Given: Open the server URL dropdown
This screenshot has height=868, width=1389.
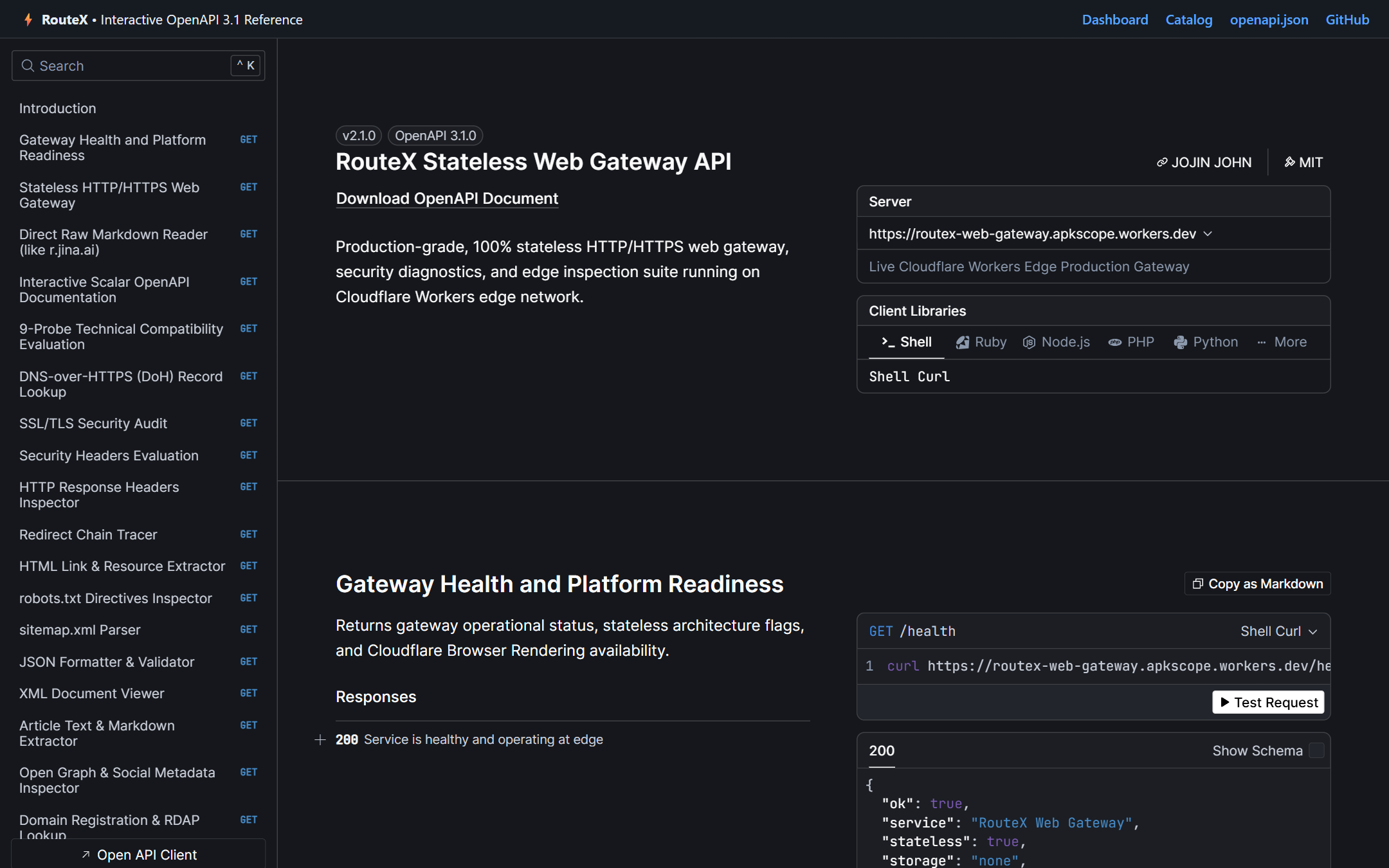Looking at the screenshot, I should pyautogui.click(x=1040, y=233).
